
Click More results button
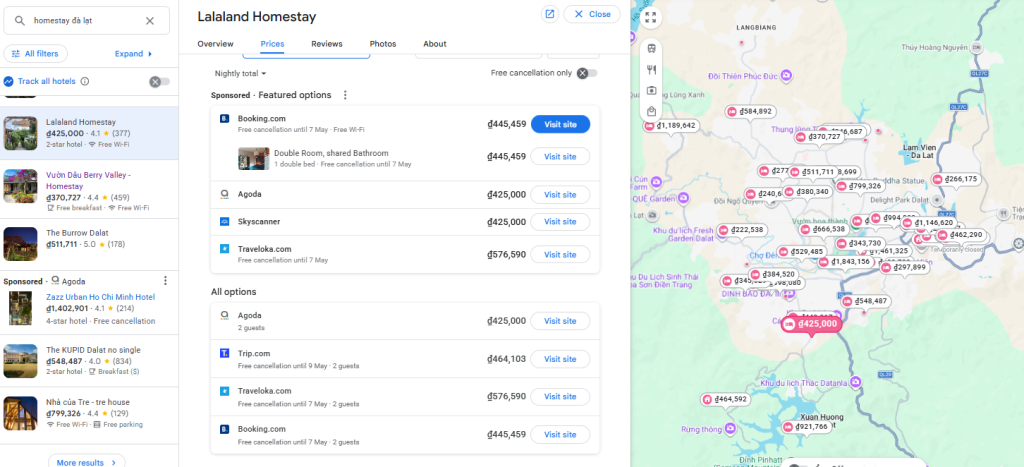coord(86,462)
